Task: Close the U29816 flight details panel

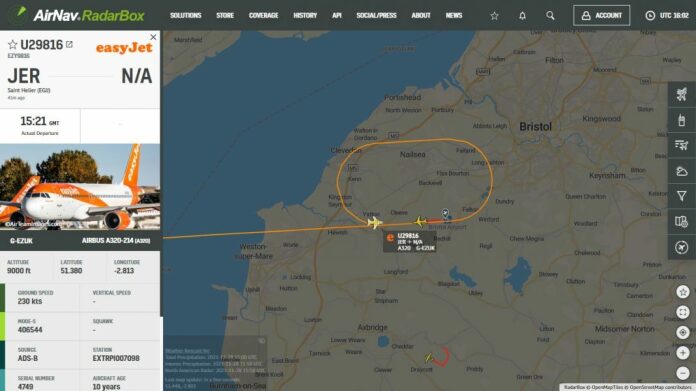Action: coord(153,37)
